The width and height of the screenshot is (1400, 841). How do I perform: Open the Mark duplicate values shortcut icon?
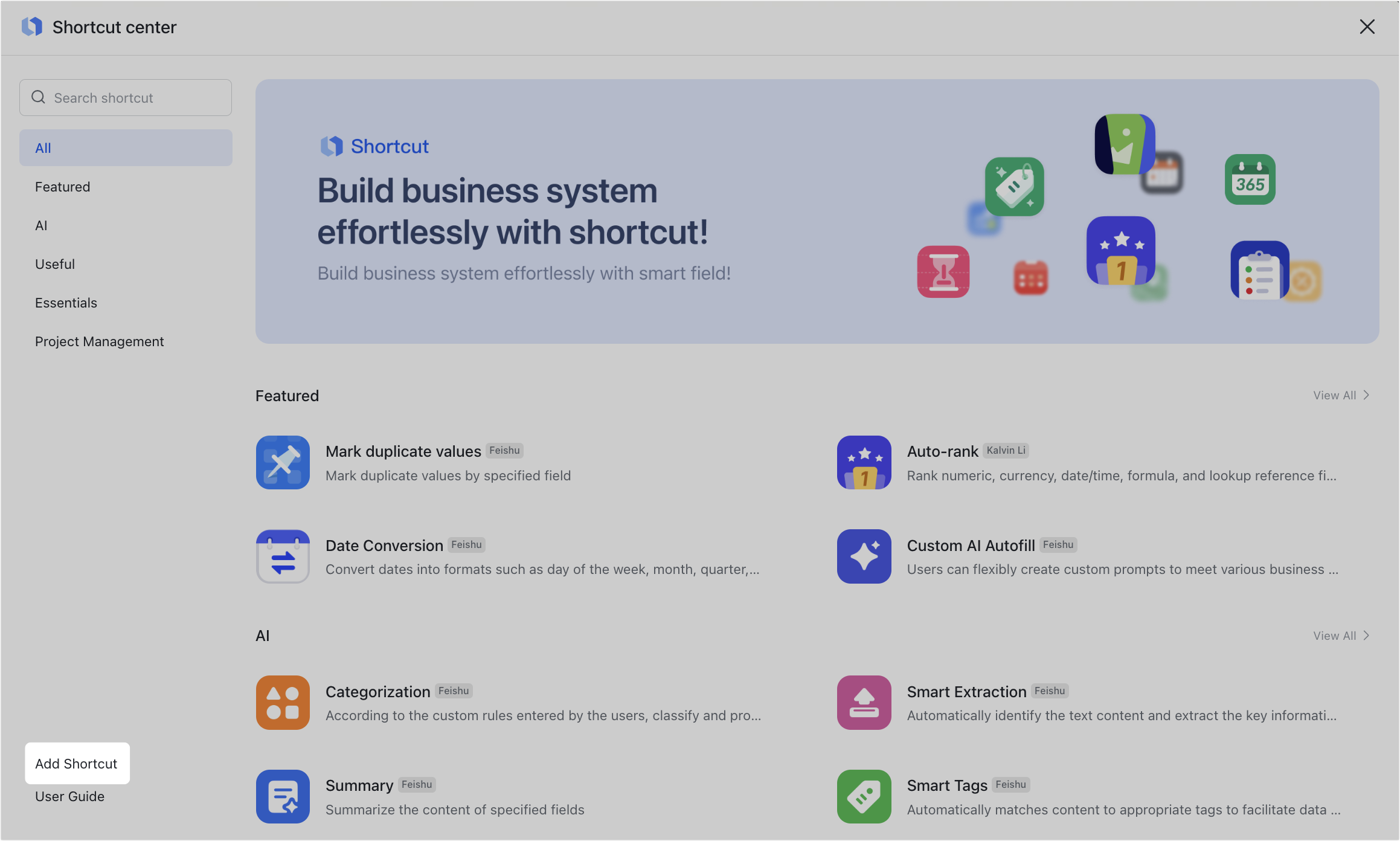[283, 462]
